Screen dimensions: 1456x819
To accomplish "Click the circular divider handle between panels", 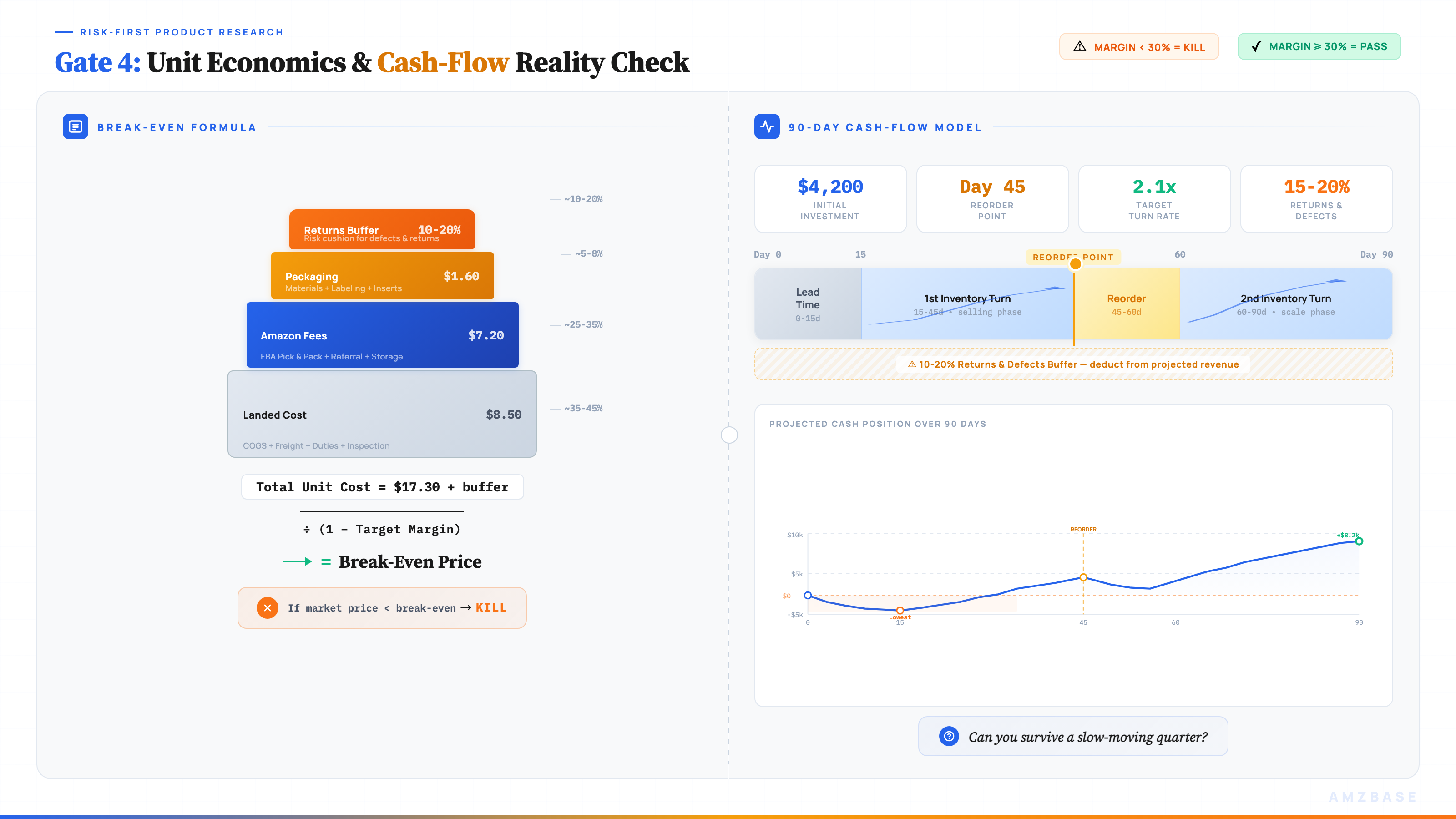I will coord(729,435).
